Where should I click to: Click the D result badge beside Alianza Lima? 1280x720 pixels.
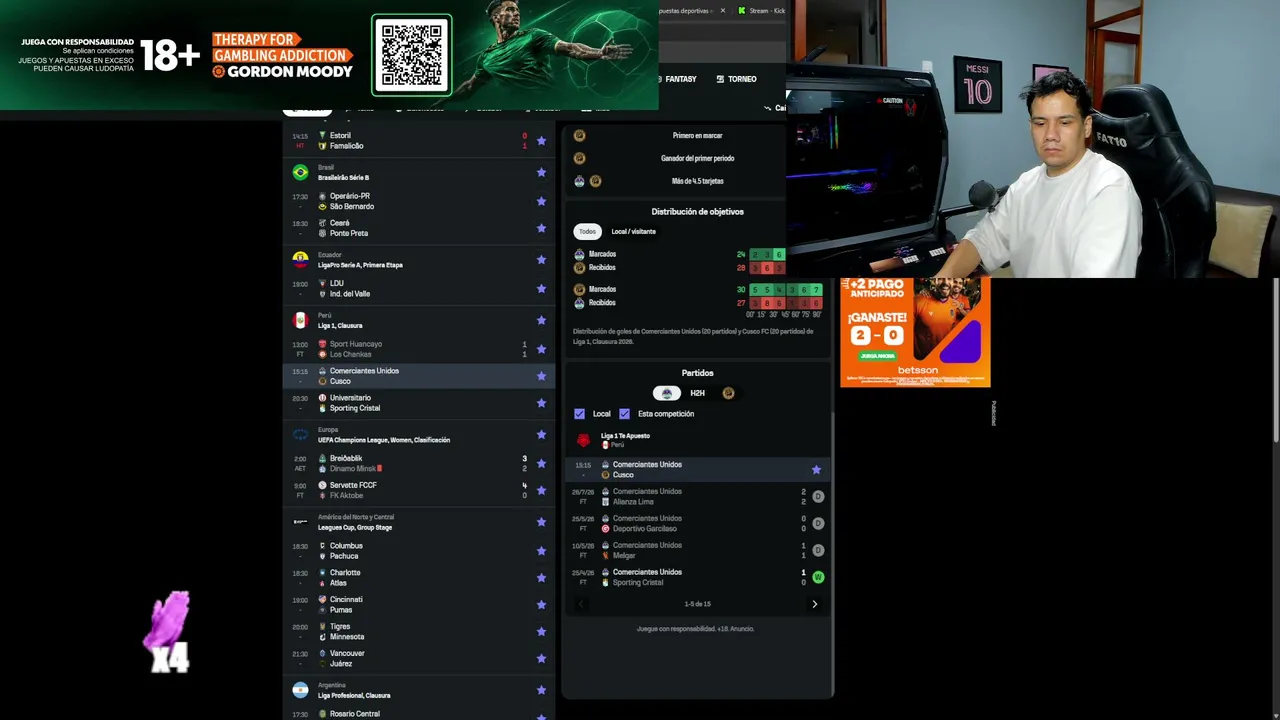pos(818,496)
